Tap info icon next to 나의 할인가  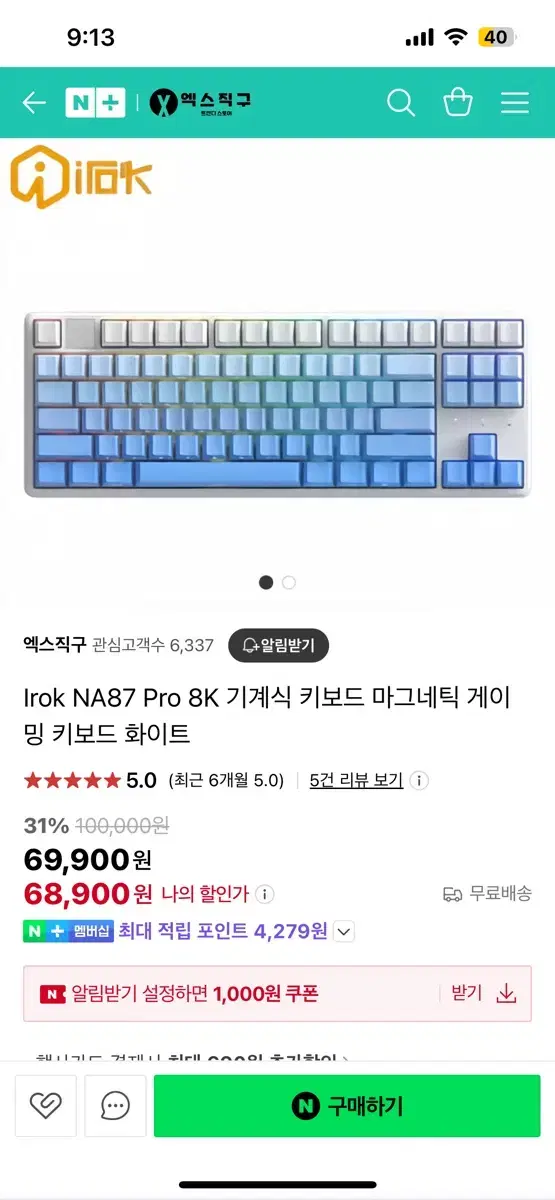point(265,894)
